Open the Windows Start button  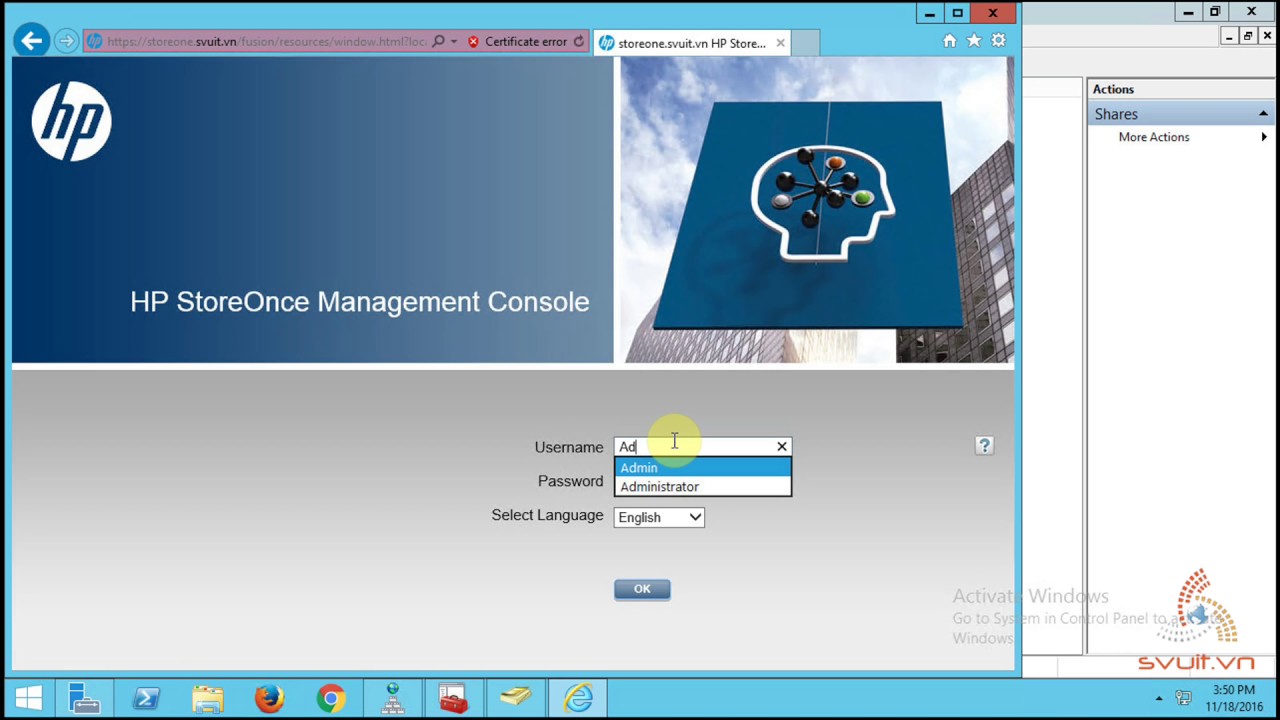[x=29, y=697]
